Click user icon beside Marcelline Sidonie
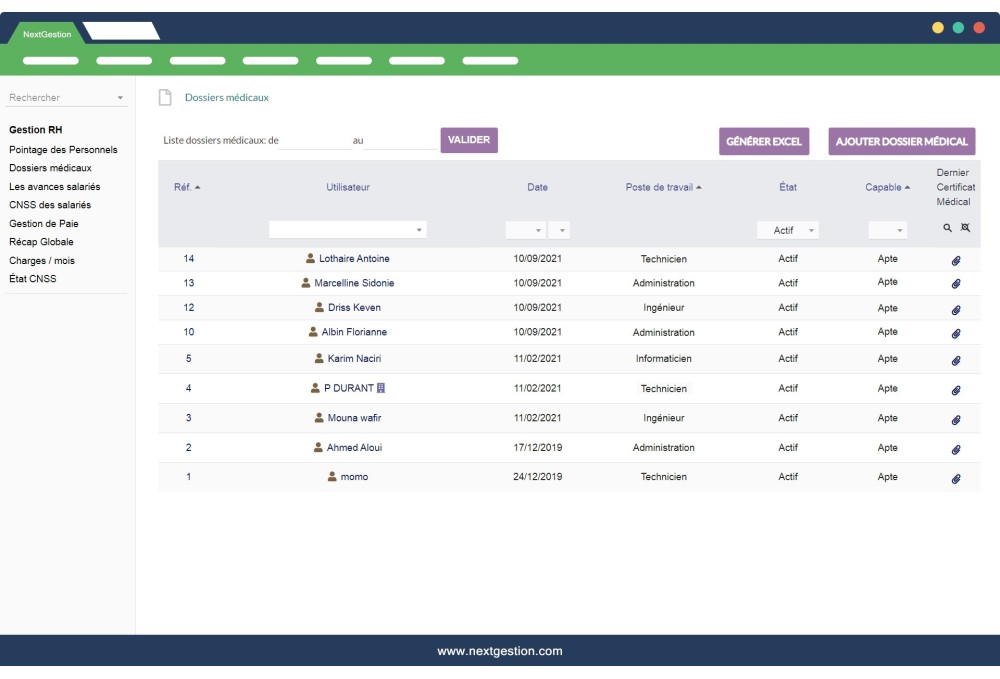Screen dimensions: 1000x679 [x=306, y=283]
